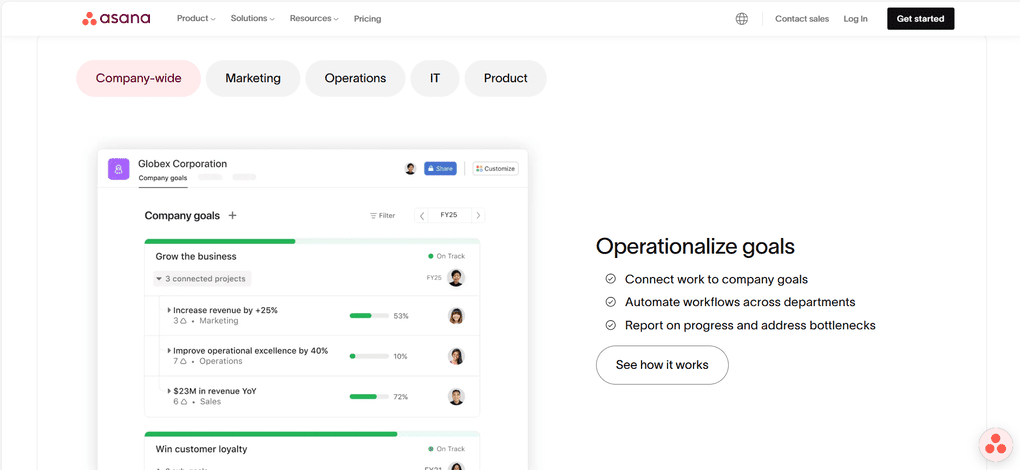
Task: Click avatar on $23M in revenue YoY row
Action: click(x=456, y=397)
